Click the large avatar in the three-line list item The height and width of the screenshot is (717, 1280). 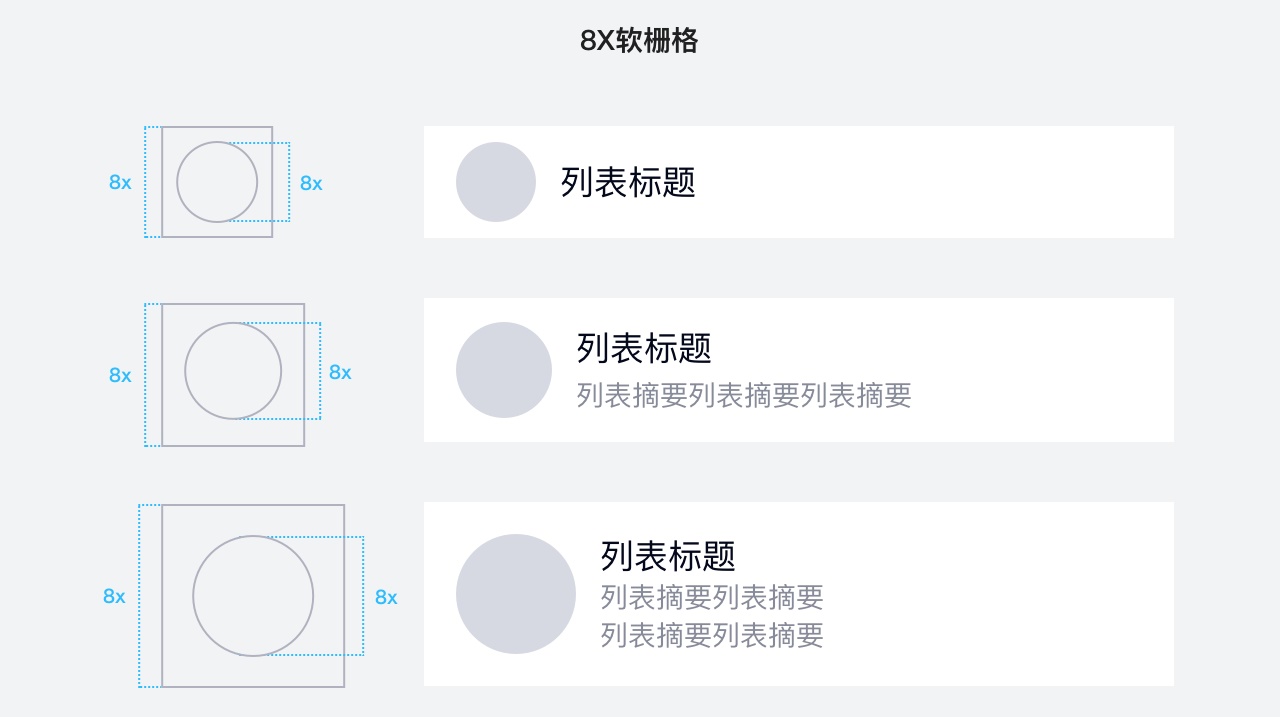coord(516,594)
